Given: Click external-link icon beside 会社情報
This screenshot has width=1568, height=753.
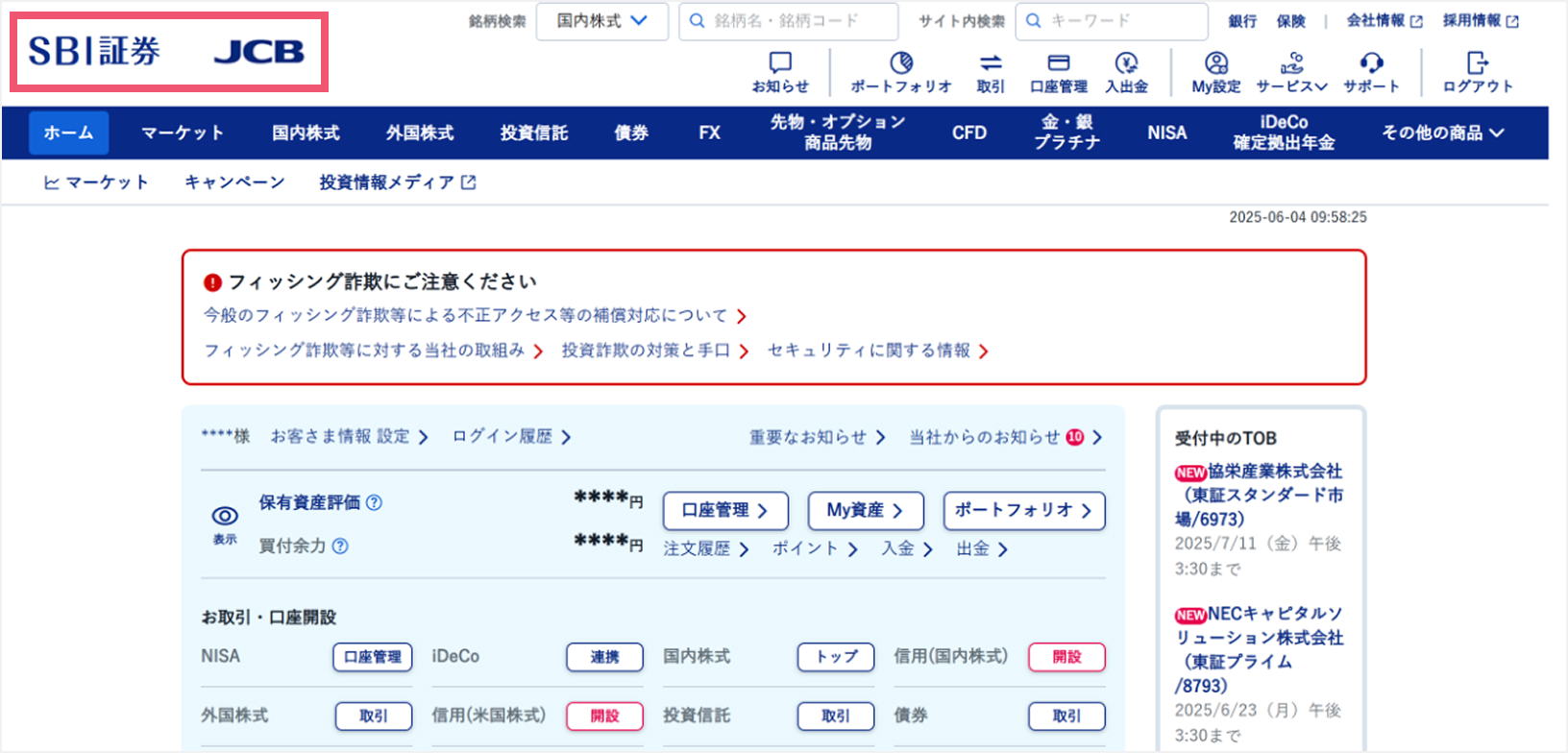Looking at the screenshot, I should [x=1416, y=21].
